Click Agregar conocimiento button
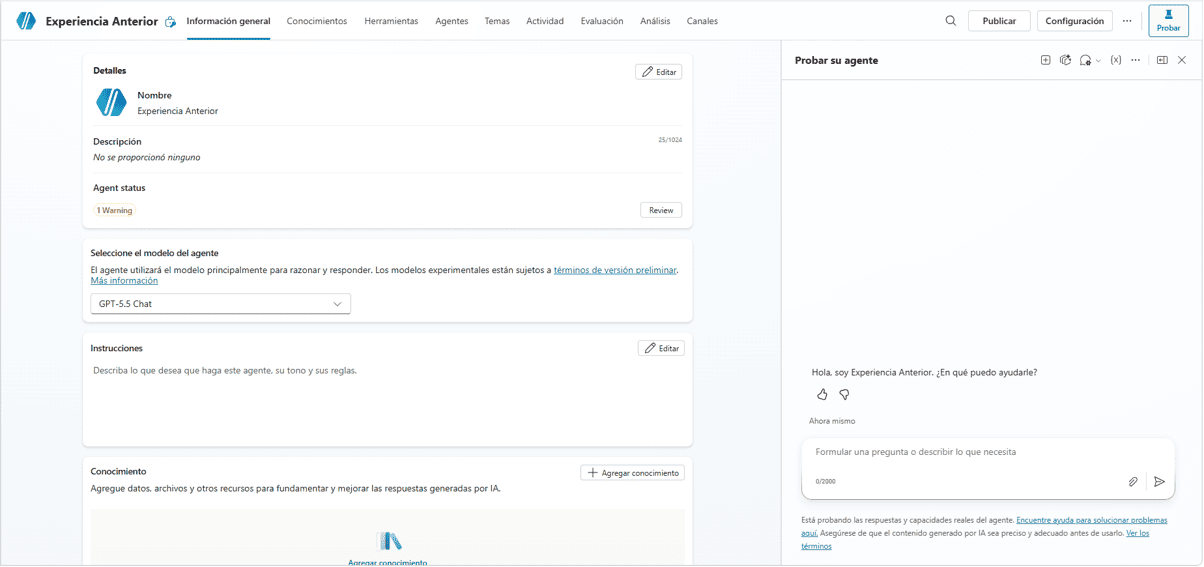 click(x=633, y=472)
